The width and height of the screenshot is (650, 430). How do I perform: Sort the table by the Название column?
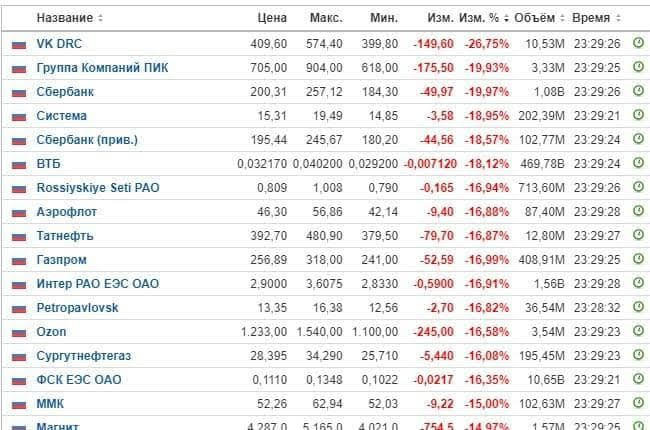(x=68, y=18)
